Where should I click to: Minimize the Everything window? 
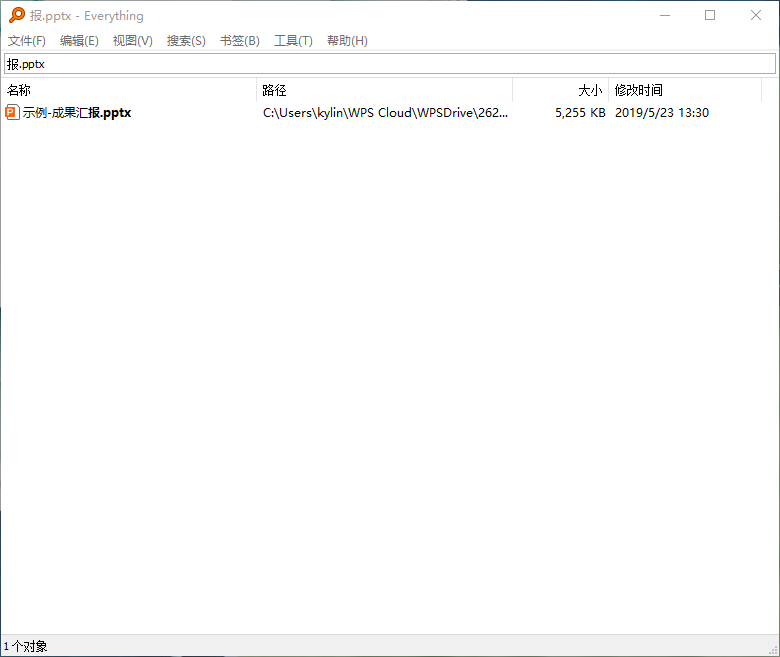(665, 15)
